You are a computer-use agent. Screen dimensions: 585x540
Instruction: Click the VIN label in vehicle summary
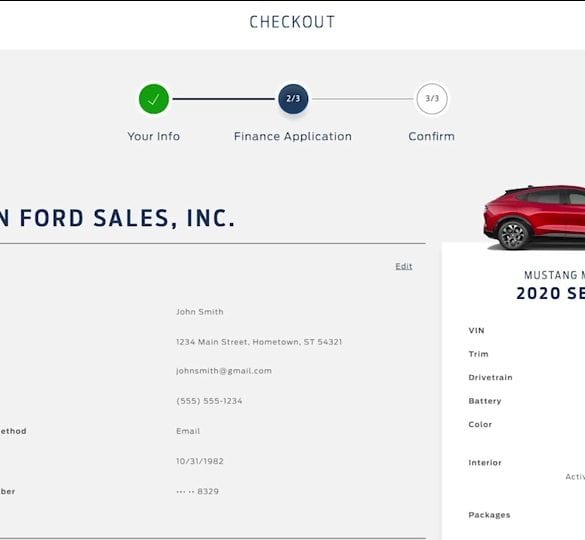pyautogui.click(x=476, y=331)
